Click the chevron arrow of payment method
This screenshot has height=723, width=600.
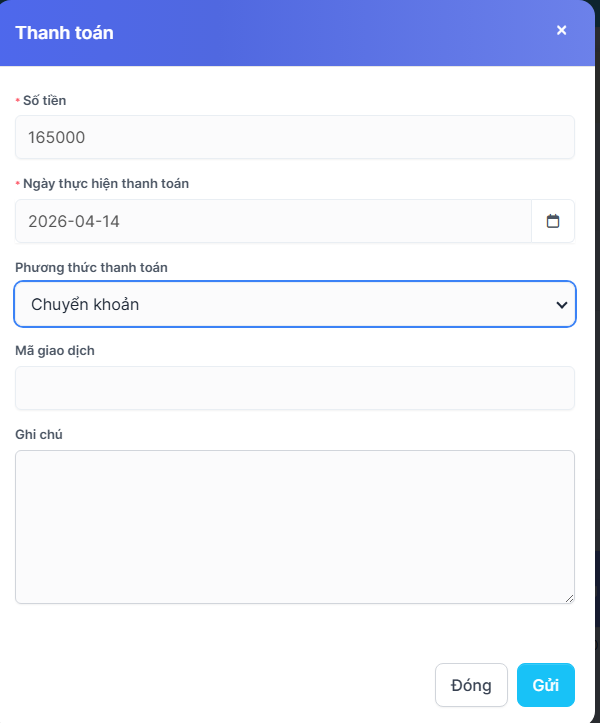(561, 305)
